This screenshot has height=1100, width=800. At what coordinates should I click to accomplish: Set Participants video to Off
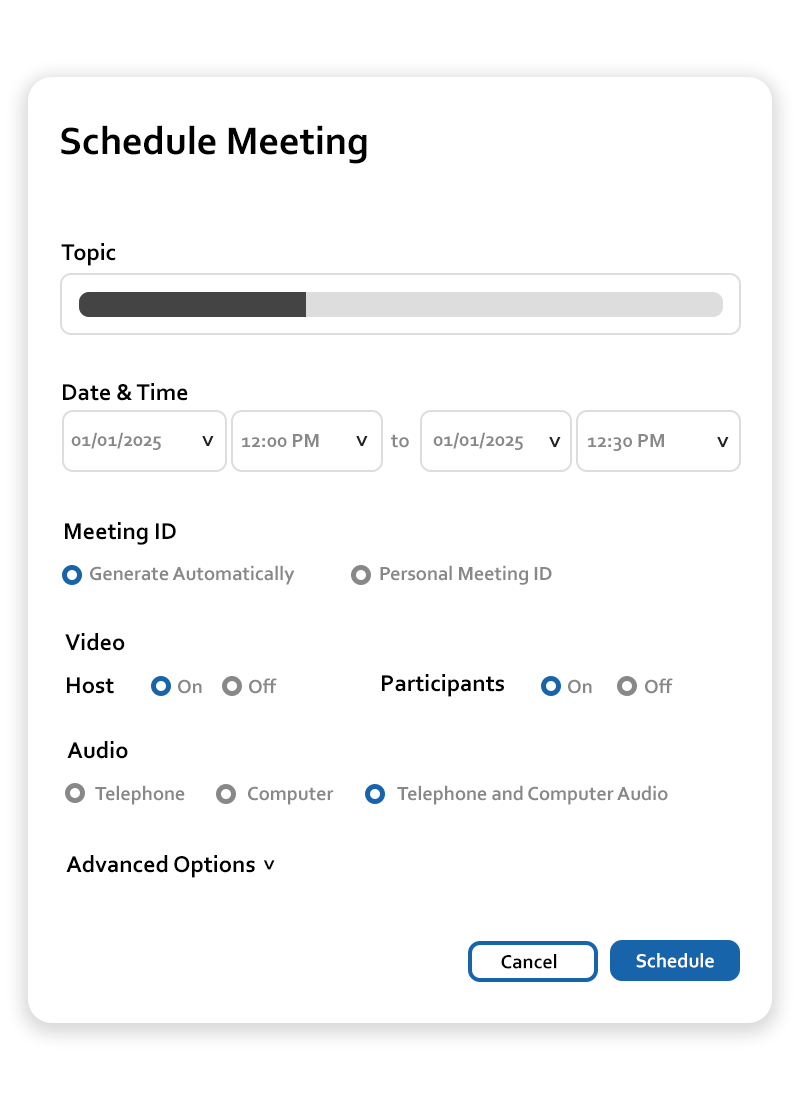tap(627, 687)
